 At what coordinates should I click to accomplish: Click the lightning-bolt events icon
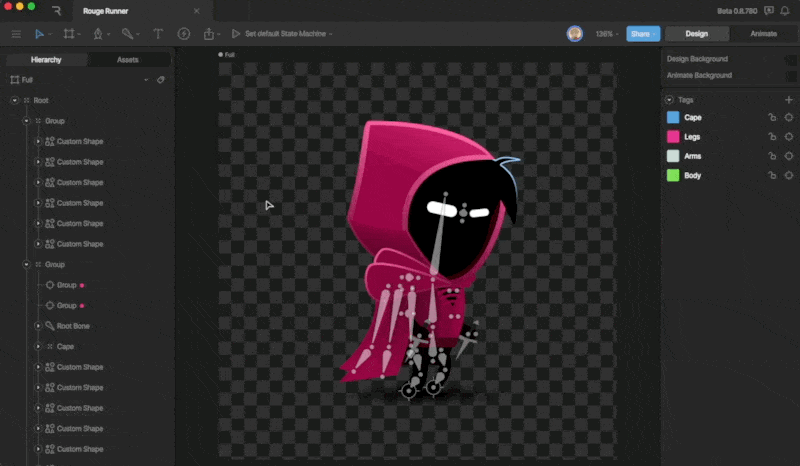click(184, 34)
